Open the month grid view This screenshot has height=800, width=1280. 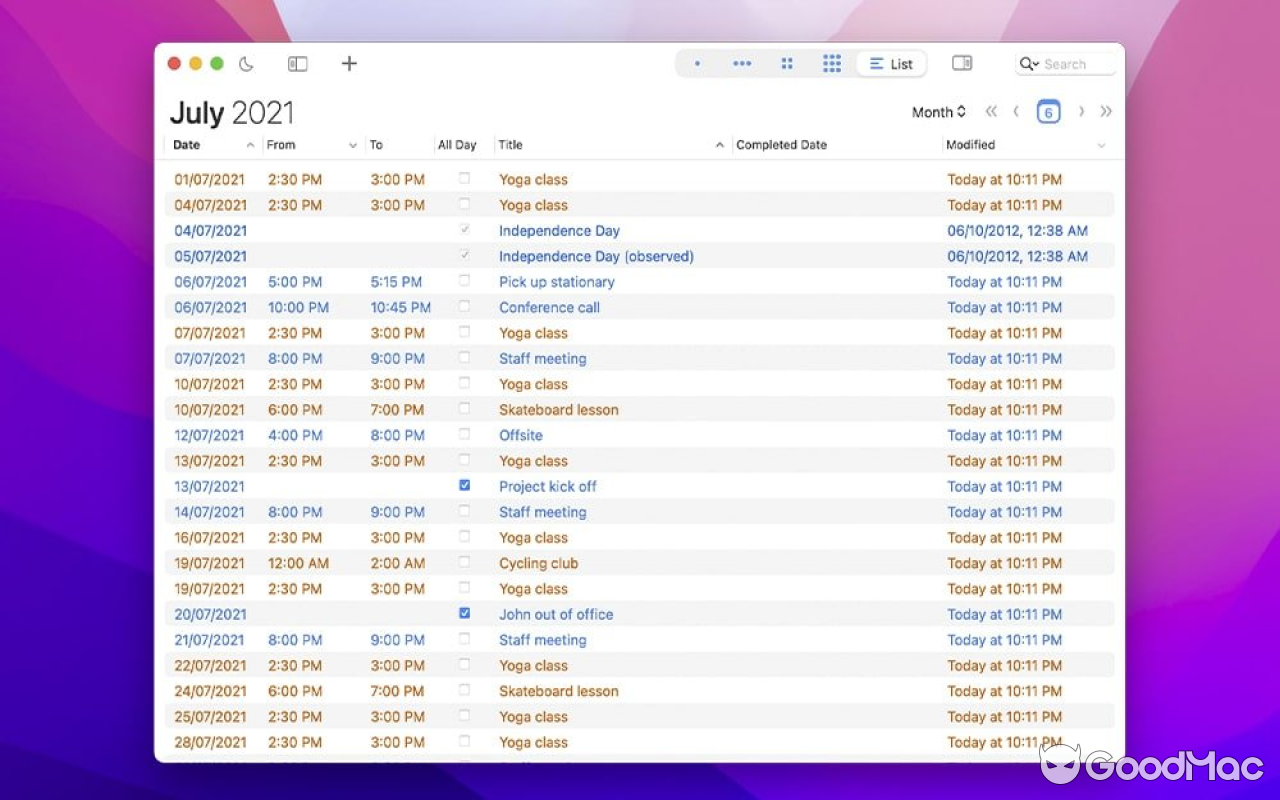[x=787, y=63]
